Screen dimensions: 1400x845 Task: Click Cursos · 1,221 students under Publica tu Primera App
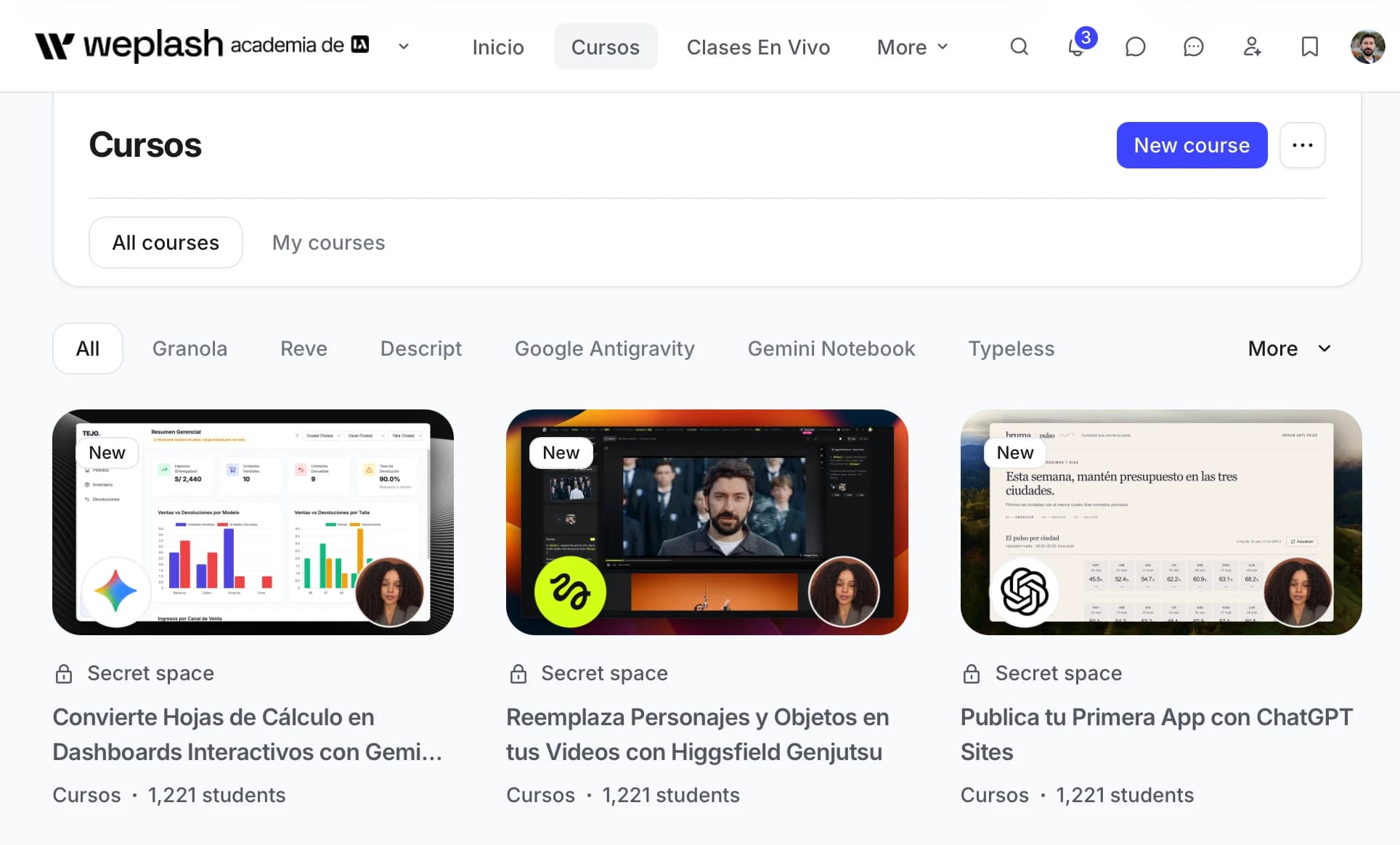pos(1077,795)
